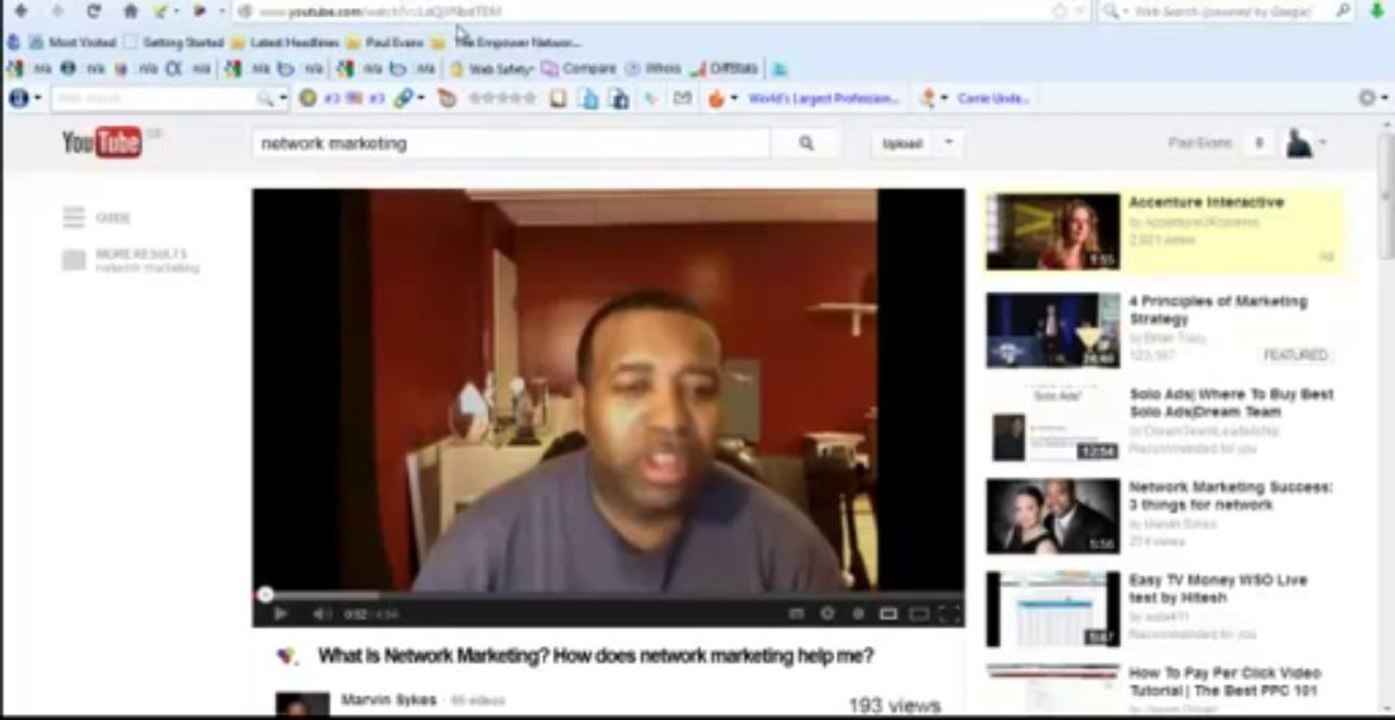Open the dropdown next to Upload button
The width and height of the screenshot is (1395, 720).
coord(949,143)
